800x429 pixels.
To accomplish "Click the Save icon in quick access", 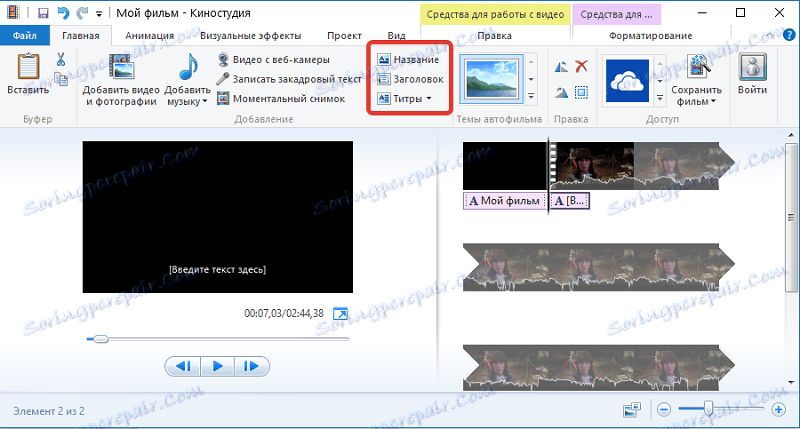I will click(43, 13).
